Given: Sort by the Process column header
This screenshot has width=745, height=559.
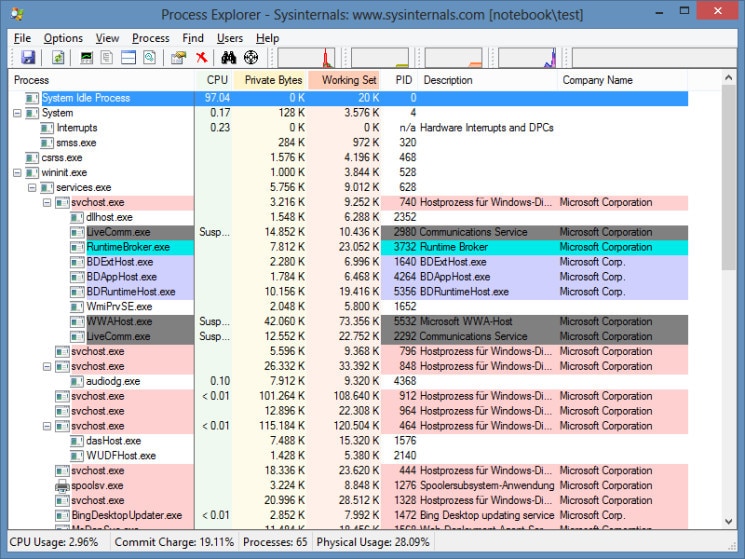Looking at the screenshot, I should tap(102, 80).
